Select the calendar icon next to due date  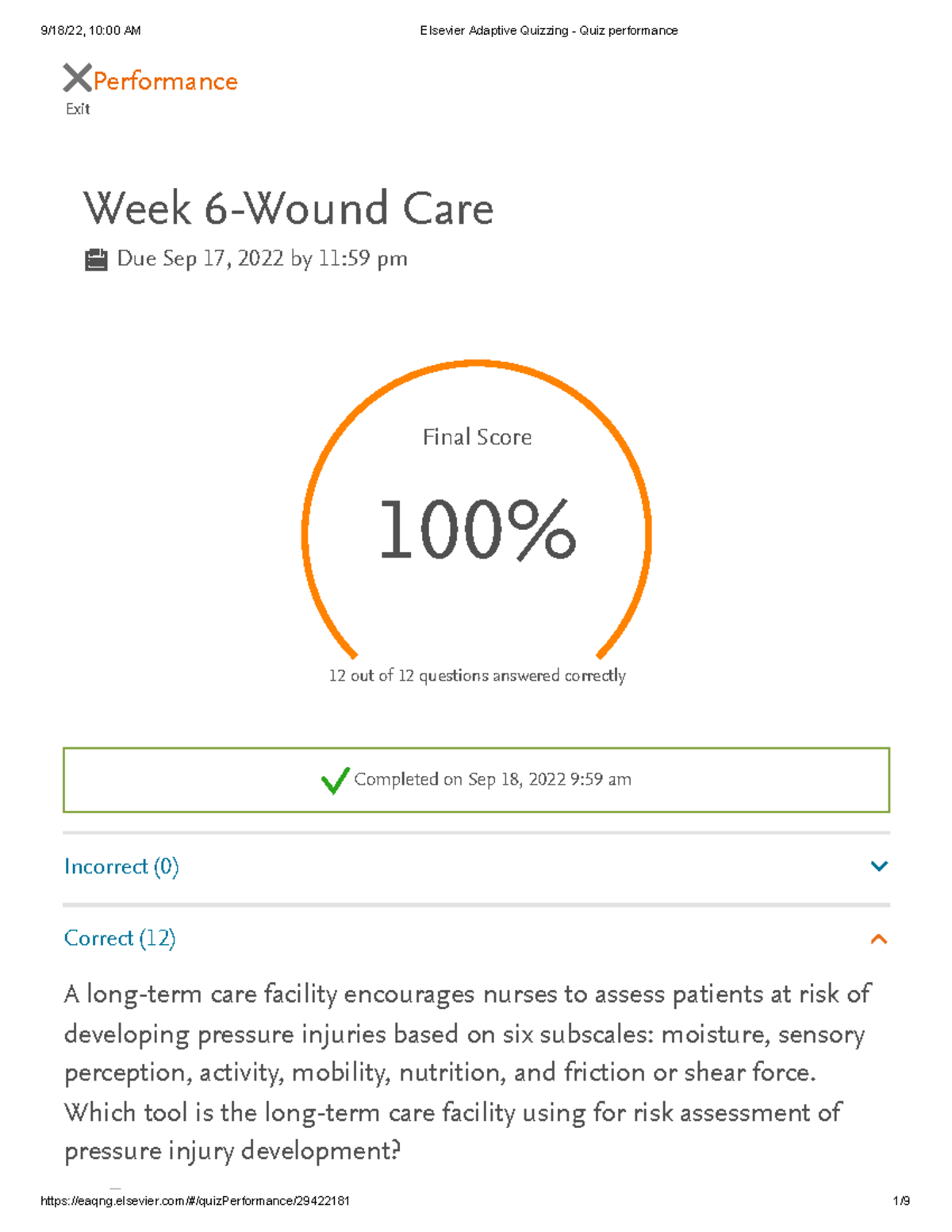click(x=96, y=258)
